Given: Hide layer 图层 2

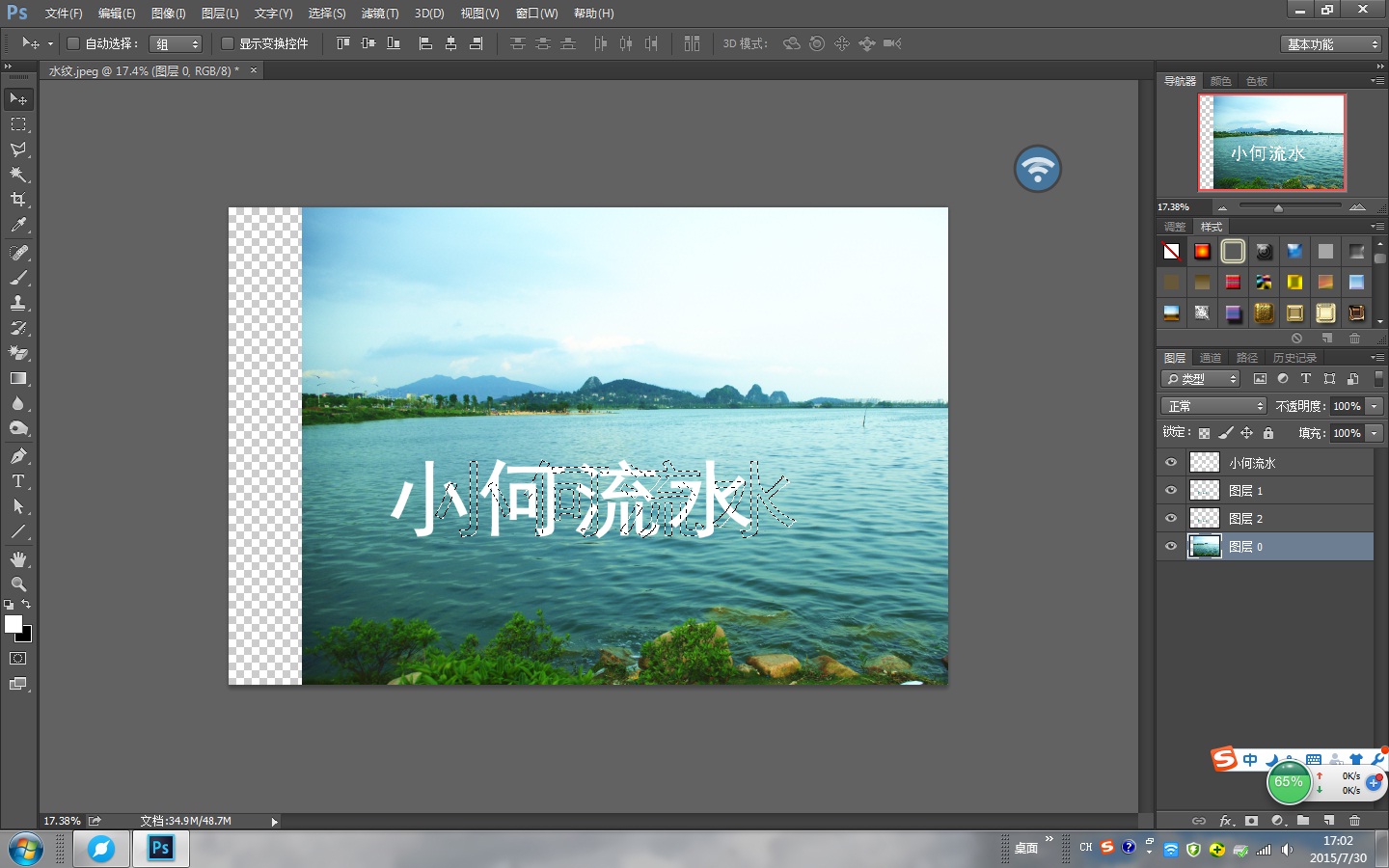Looking at the screenshot, I should pos(1171,519).
